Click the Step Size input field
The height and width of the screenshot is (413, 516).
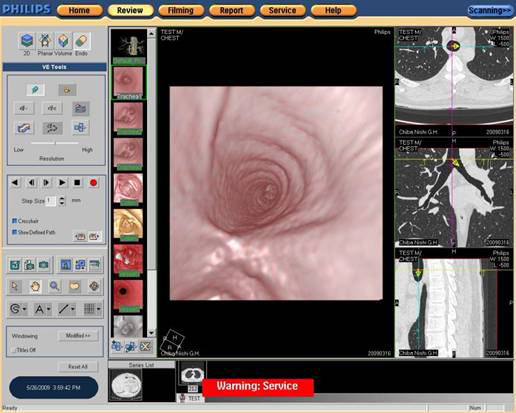[51, 201]
